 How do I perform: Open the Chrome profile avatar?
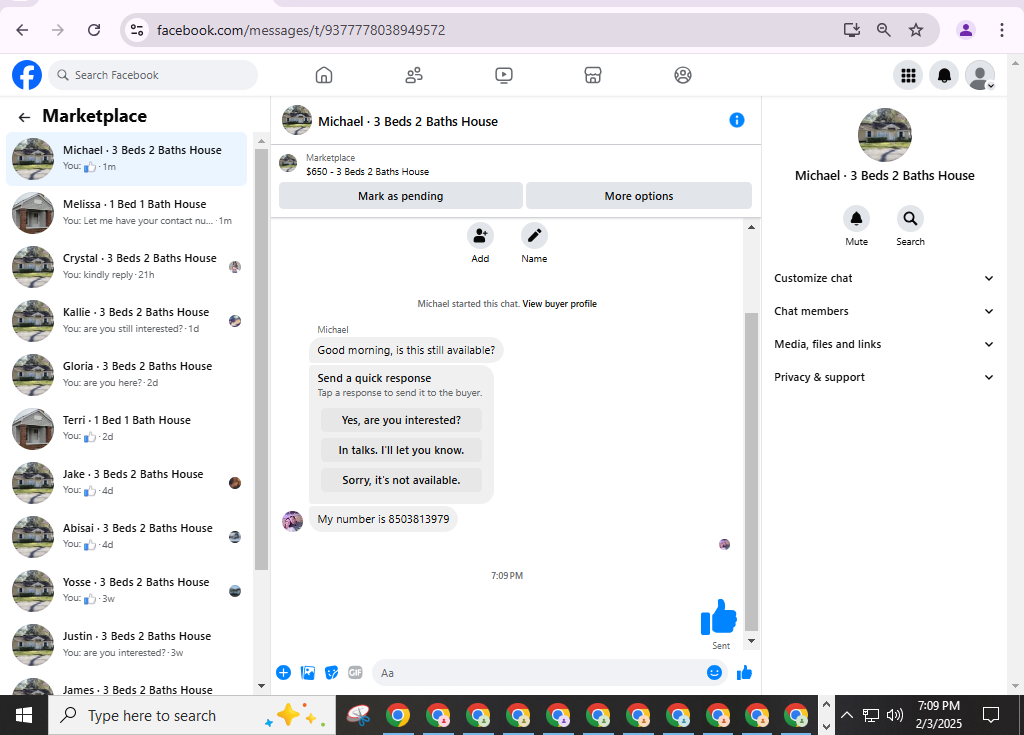click(x=966, y=30)
